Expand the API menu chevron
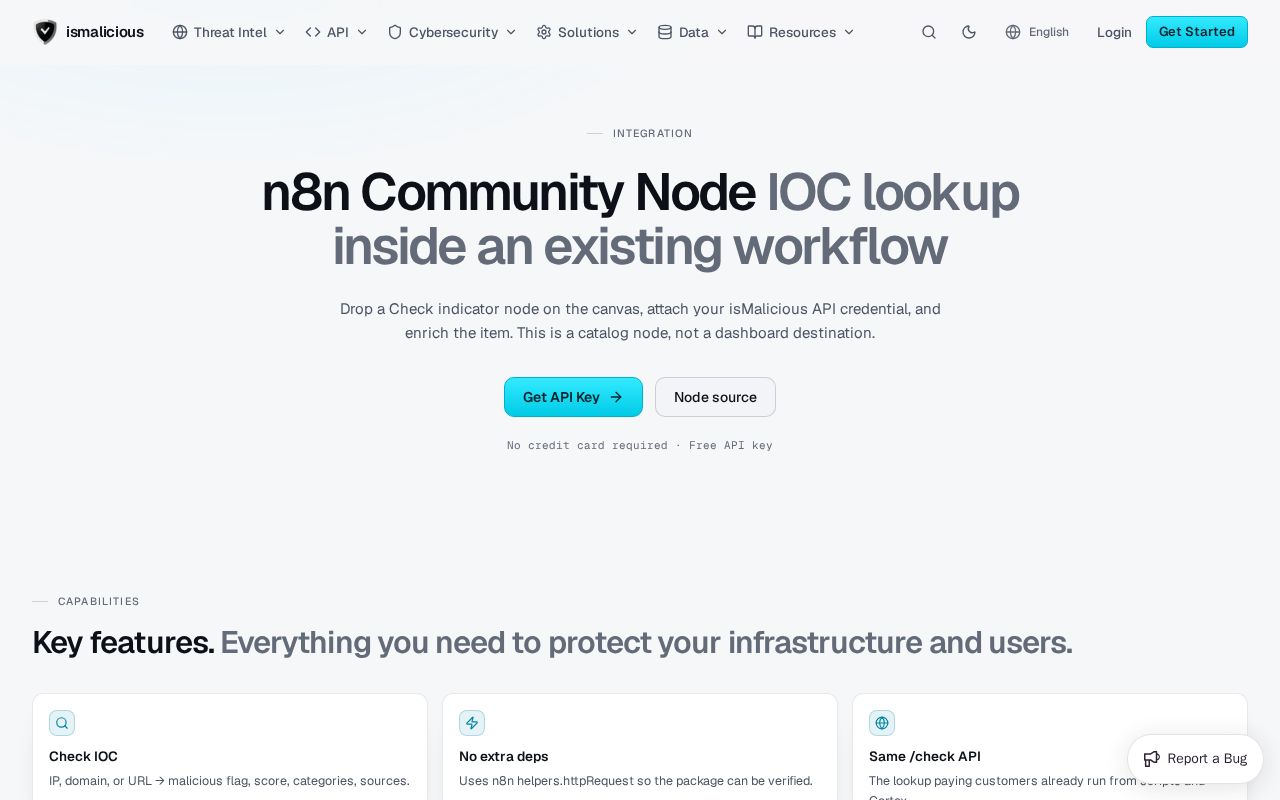This screenshot has width=1280, height=800. pyautogui.click(x=362, y=32)
